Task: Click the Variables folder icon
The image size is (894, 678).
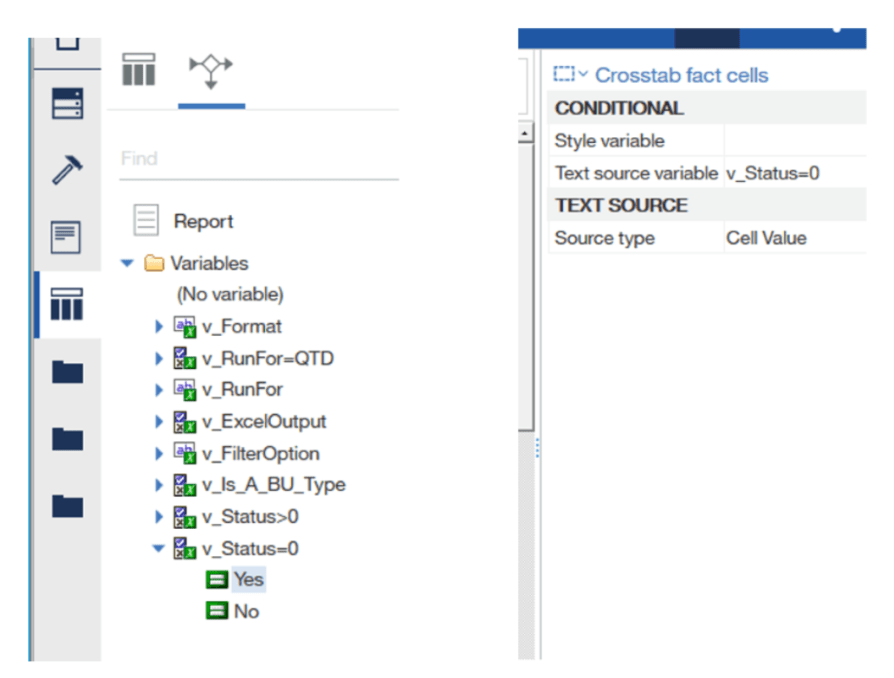Action: point(154,263)
